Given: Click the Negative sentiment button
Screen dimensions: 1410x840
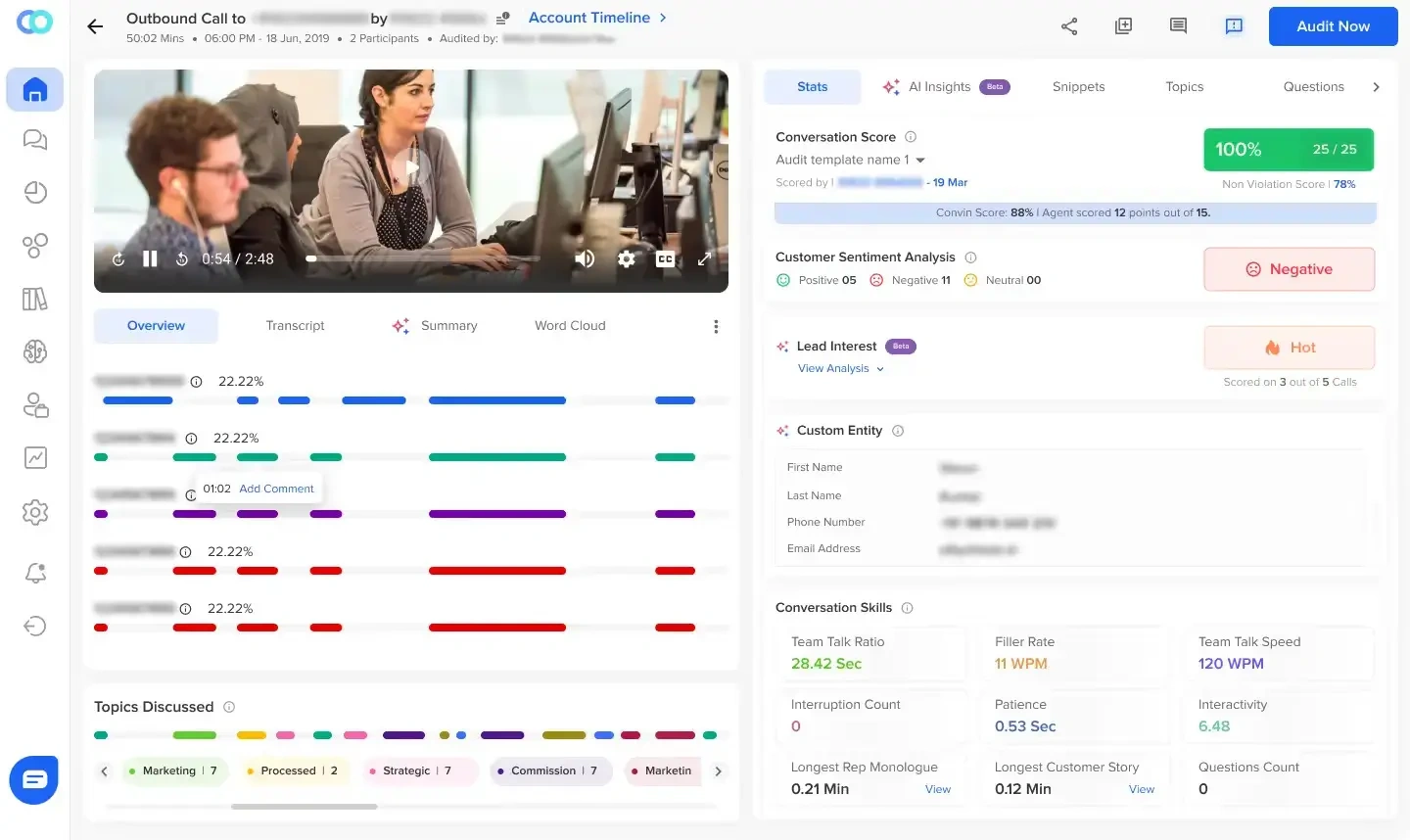Looking at the screenshot, I should [1289, 269].
